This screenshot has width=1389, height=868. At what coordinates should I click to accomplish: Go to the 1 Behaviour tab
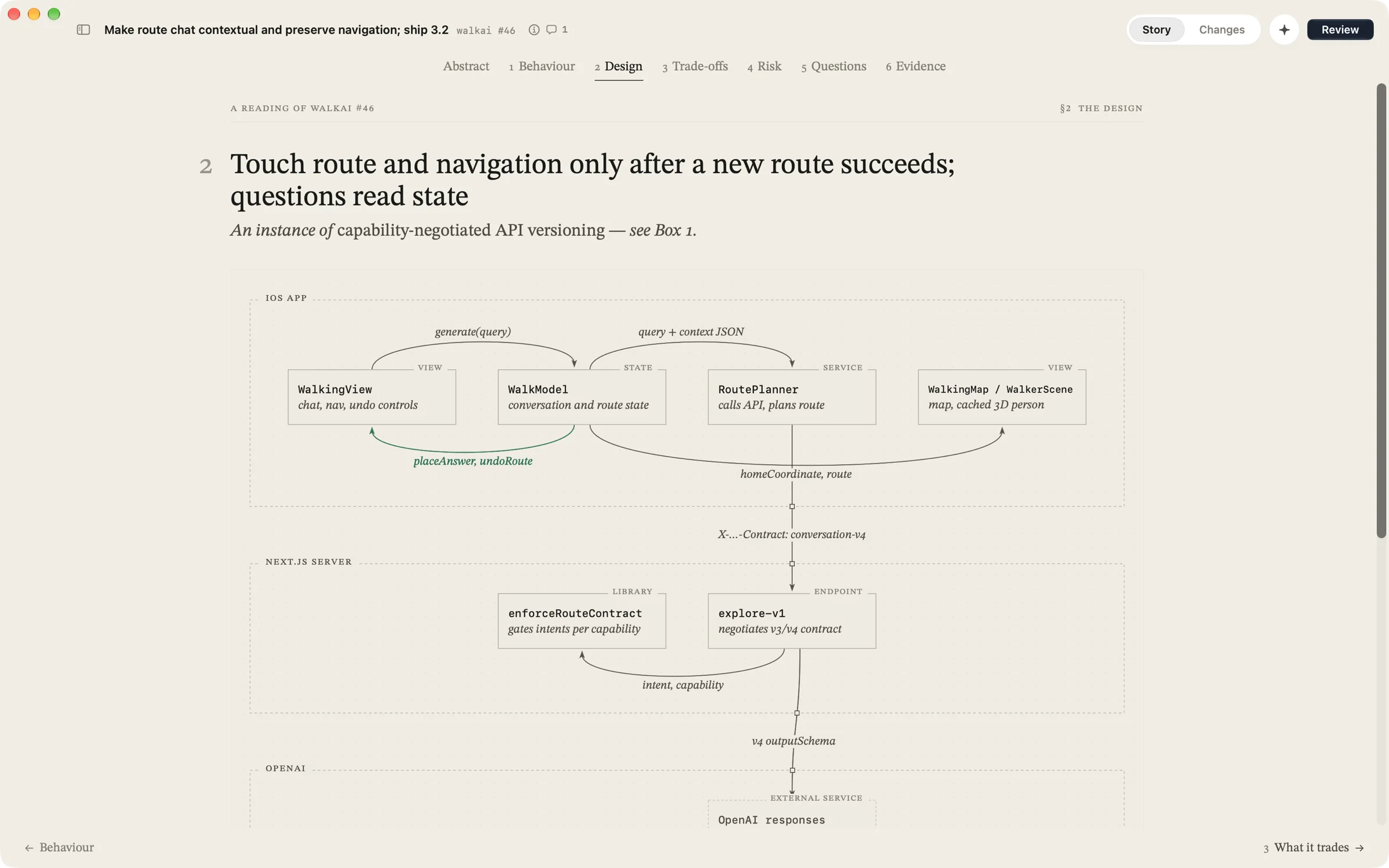click(542, 67)
